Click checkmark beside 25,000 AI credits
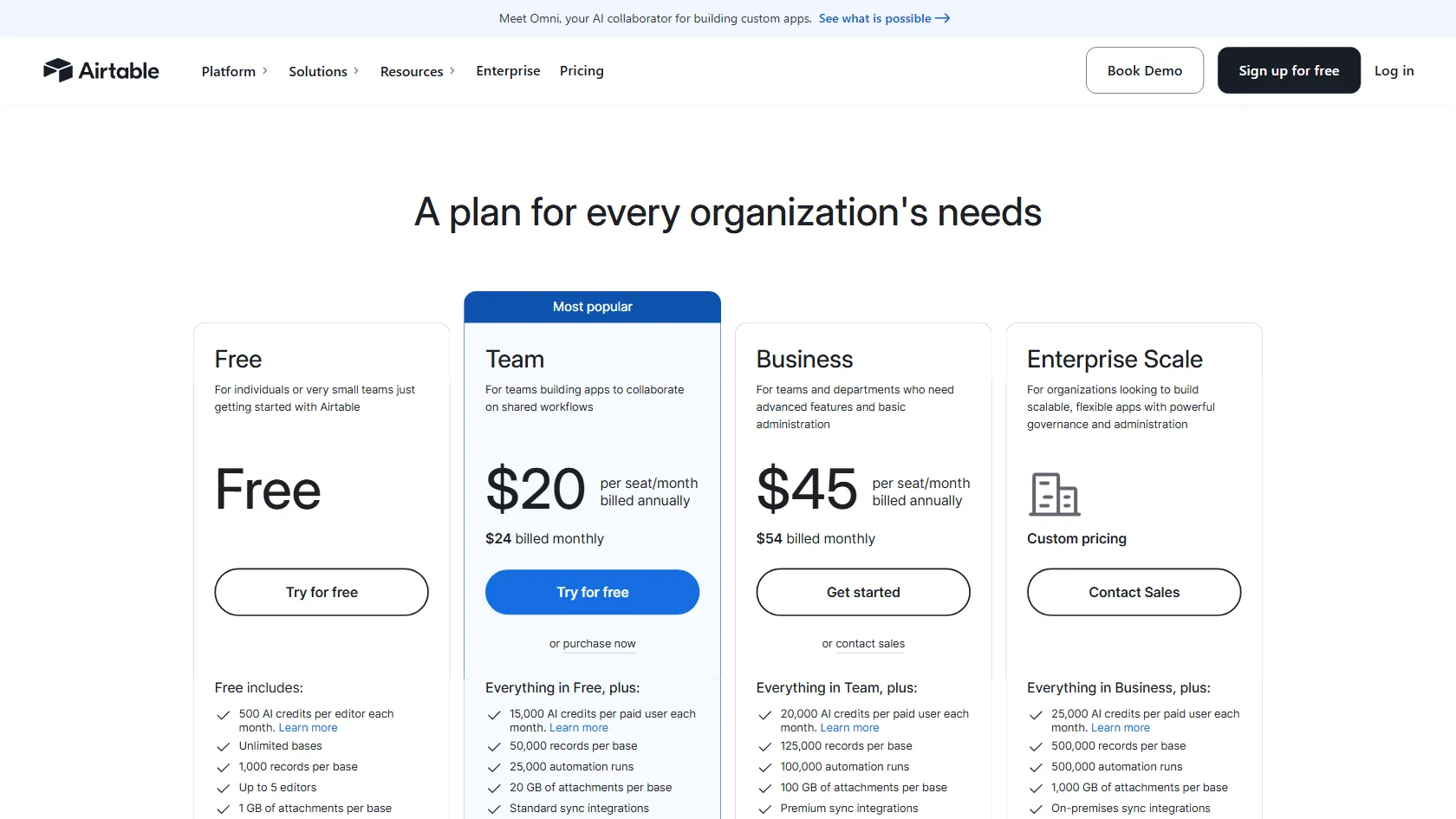 1036,715
